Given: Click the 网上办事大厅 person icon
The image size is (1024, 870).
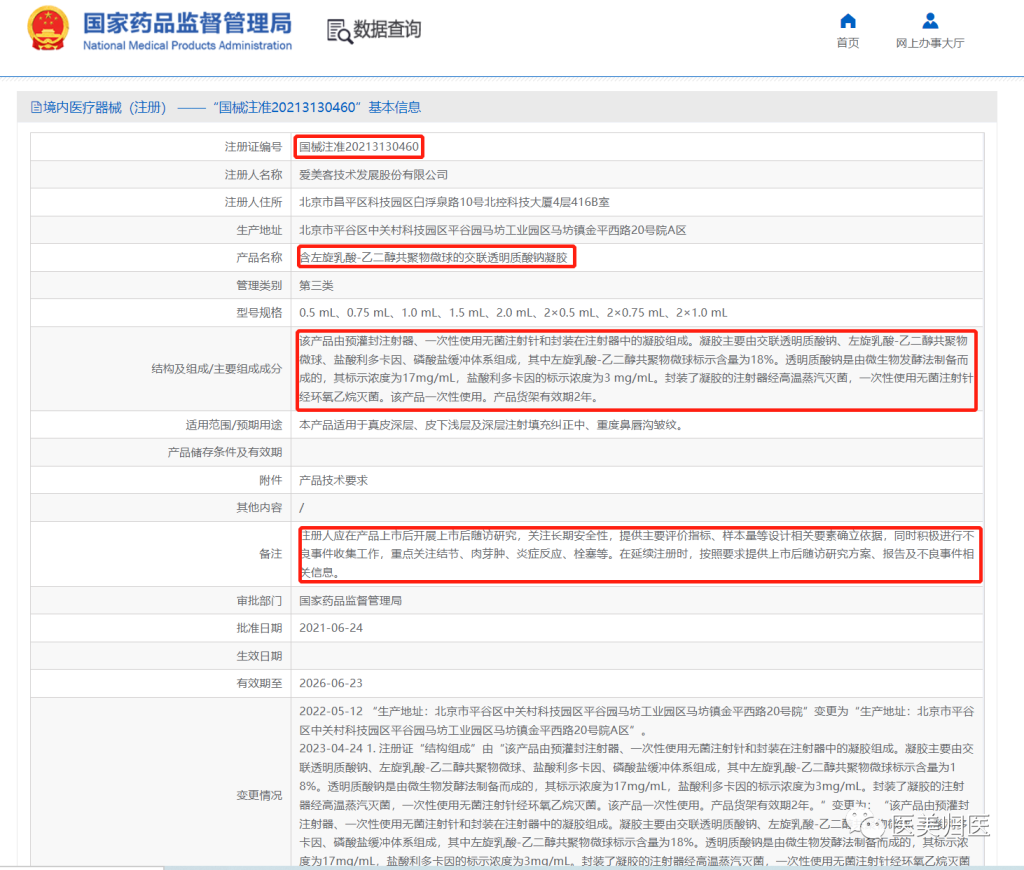Looking at the screenshot, I should pyautogui.click(x=930, y=21).
